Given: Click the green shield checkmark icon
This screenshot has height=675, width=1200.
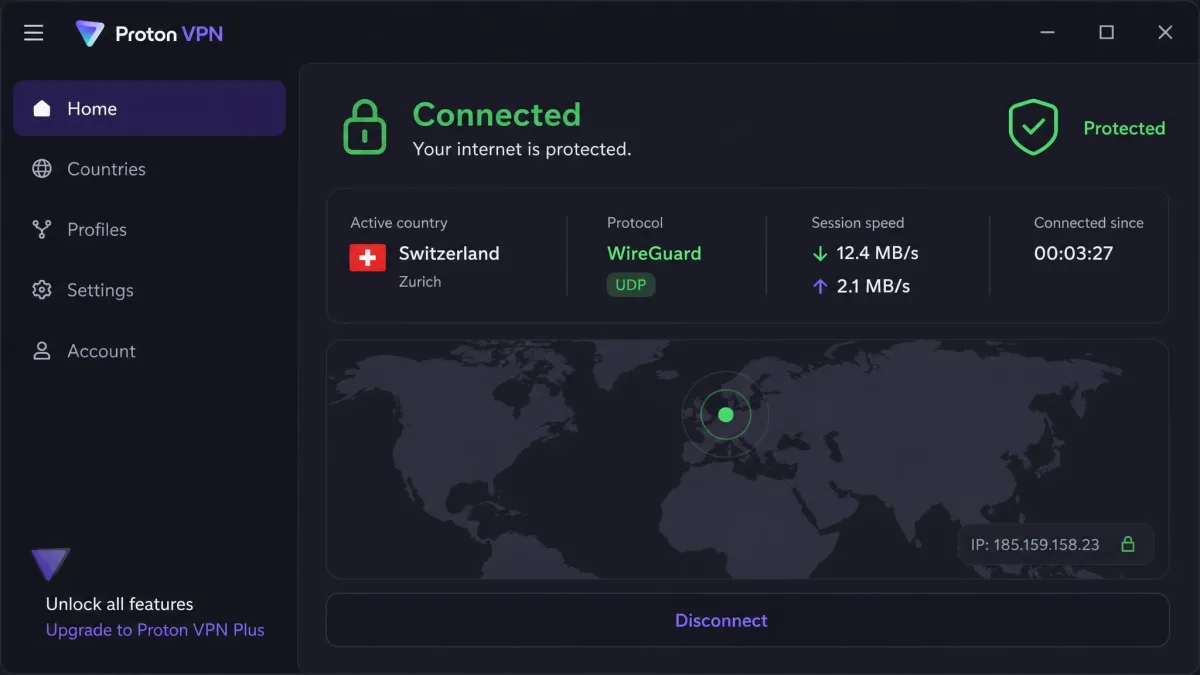Looking at the screenshot, I should [x=1033, y=127].
